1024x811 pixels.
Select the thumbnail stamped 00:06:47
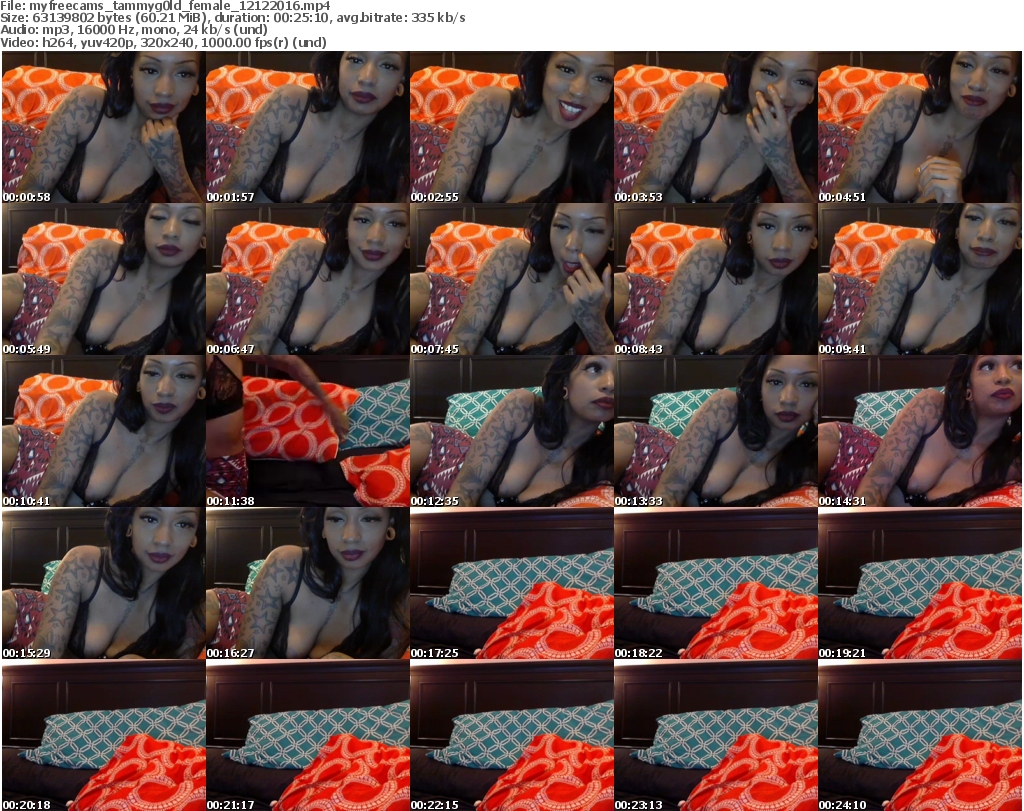click(x=308, y=279)
